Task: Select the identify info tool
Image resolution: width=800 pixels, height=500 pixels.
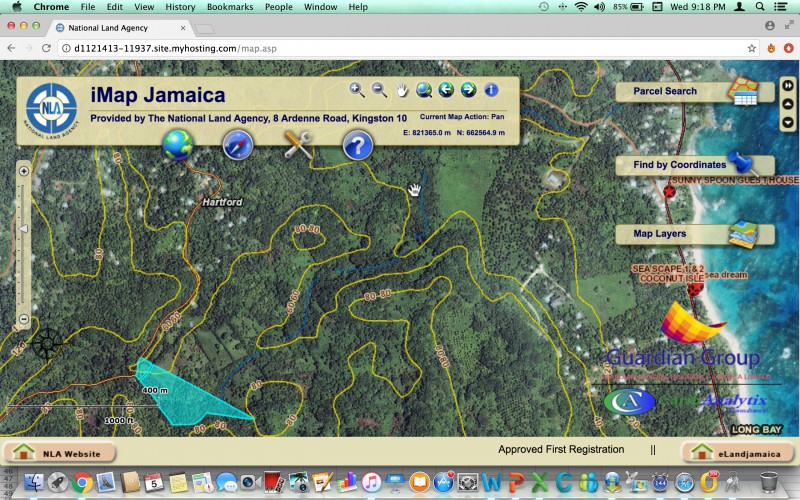Action: [491, 90]
